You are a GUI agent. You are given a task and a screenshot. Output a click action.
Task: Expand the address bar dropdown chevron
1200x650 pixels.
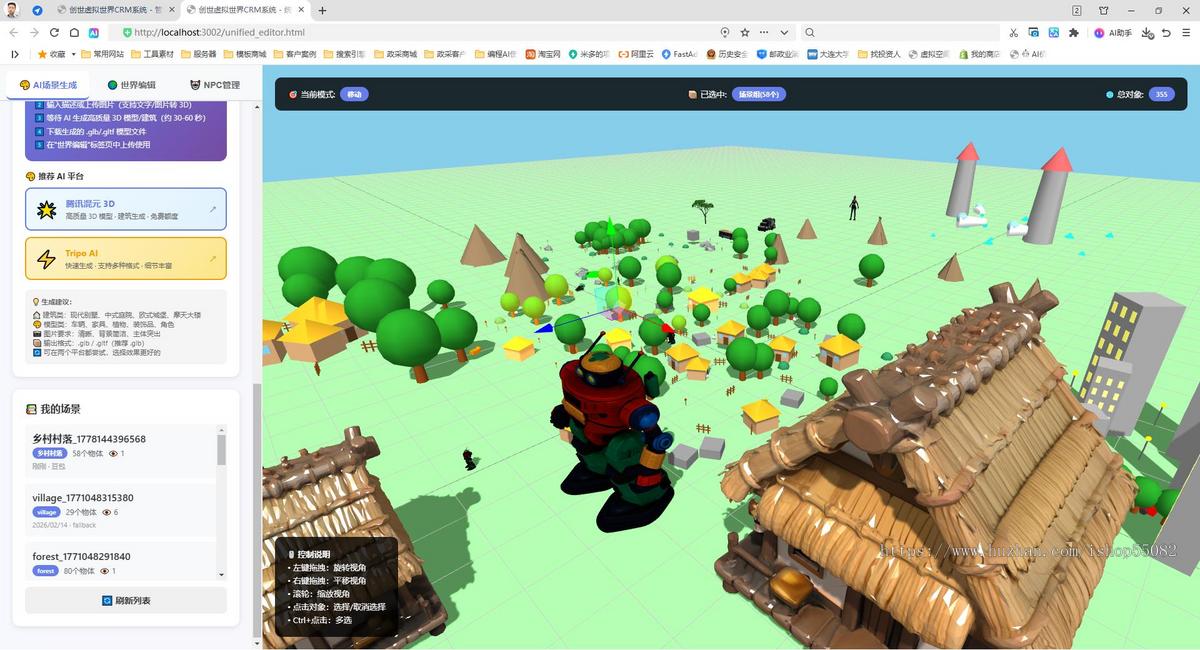tap(785, 33)
